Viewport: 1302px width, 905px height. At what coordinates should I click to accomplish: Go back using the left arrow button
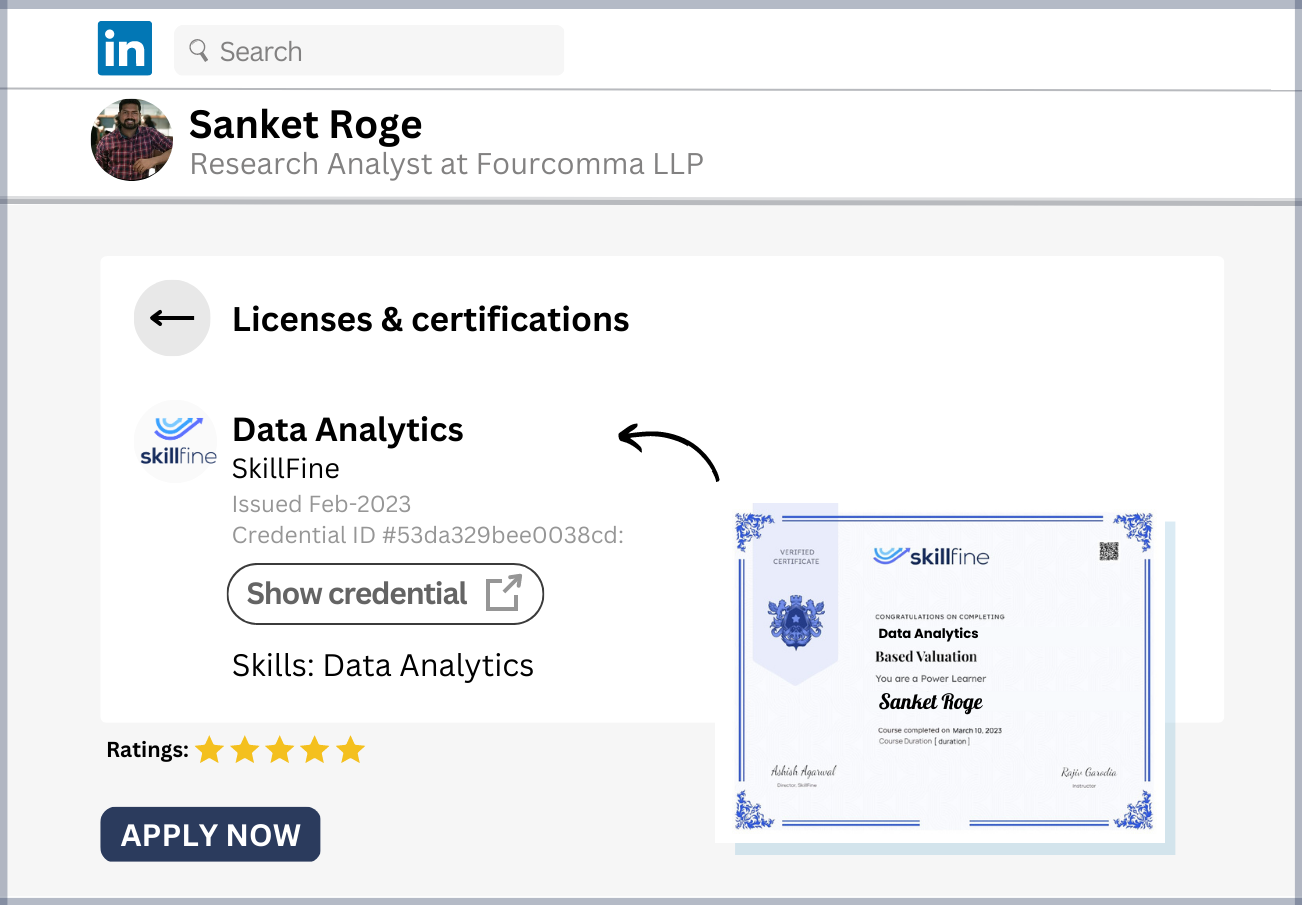pyautogui.click(x=172, y=318)
